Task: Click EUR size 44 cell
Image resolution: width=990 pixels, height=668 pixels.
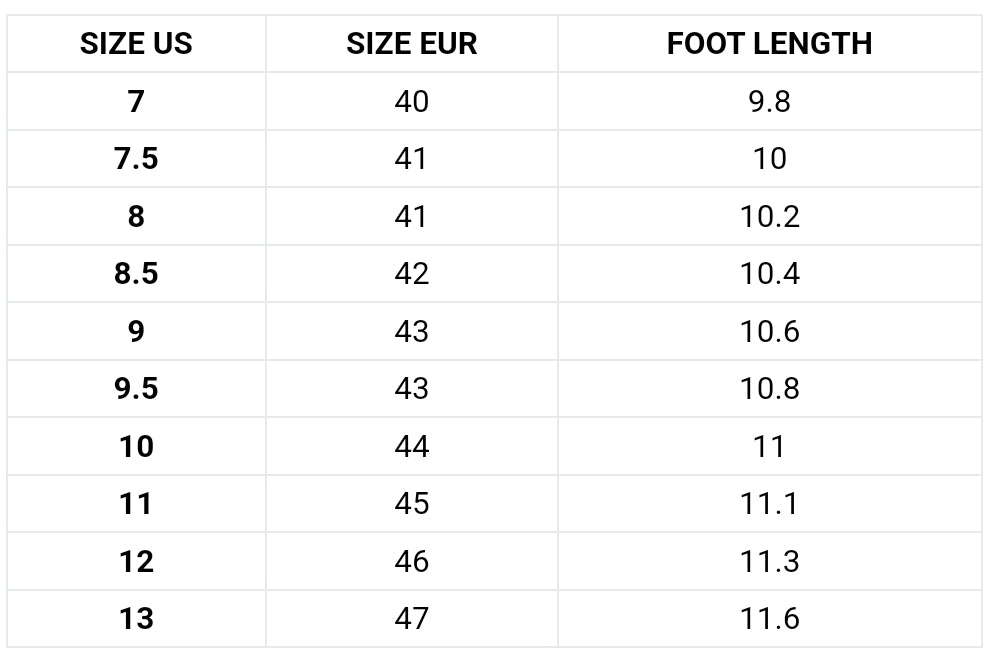Action: (x=411, y=446)
